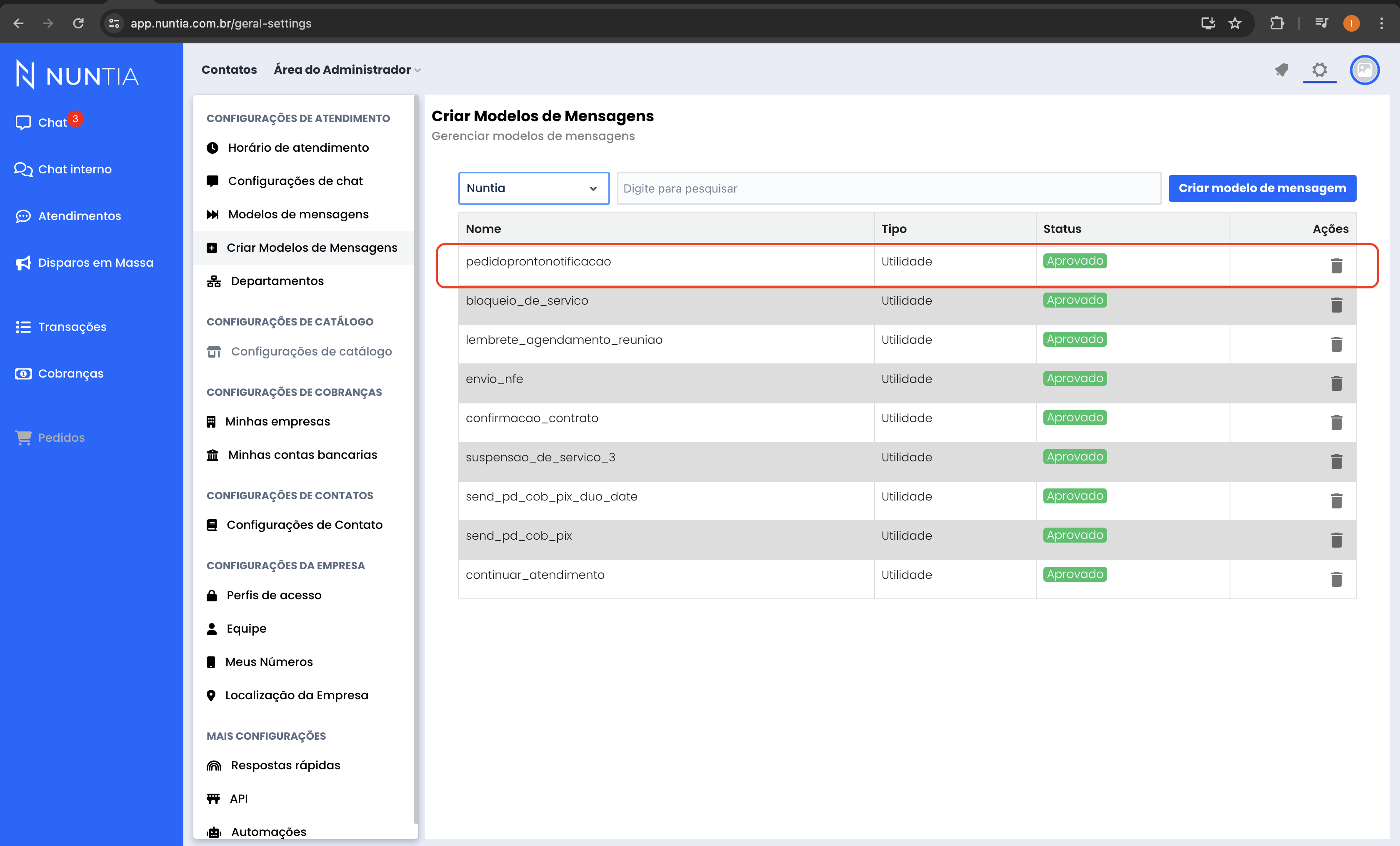The height and width of the screenshot is (846, 1400).
Task: Open Chat interno from the sidebar
Action: 63,169
